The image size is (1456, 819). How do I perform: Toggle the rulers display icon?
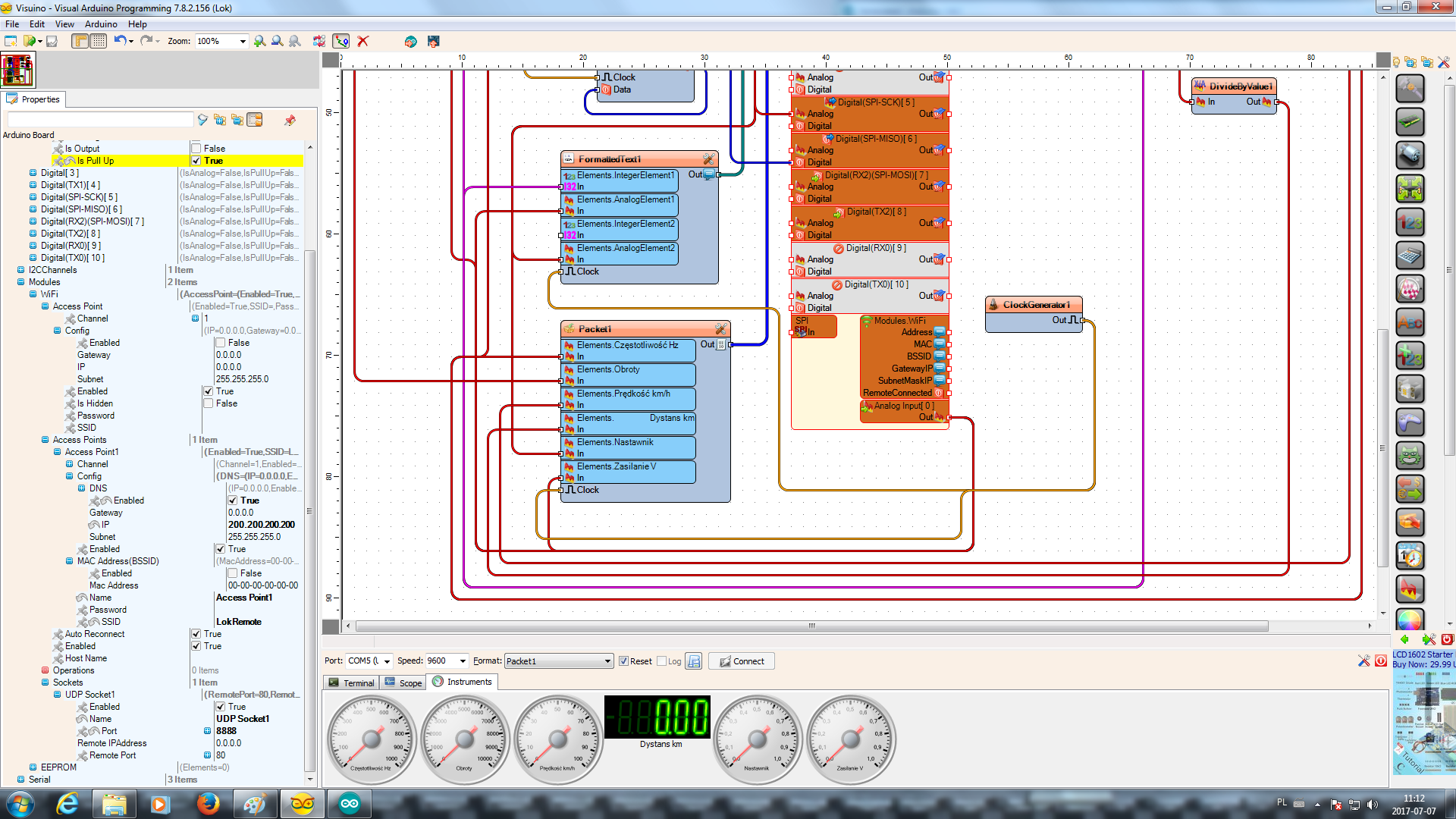(80, 41)
